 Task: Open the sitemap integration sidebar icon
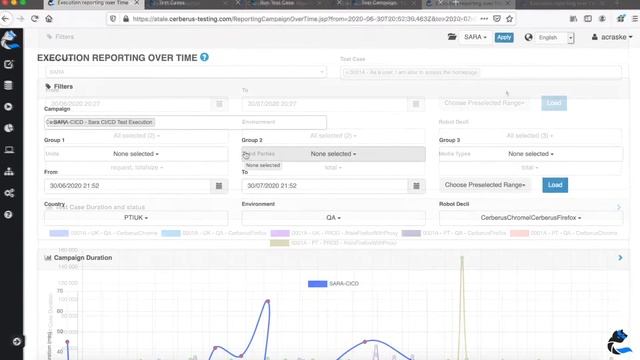click(9, 171)
